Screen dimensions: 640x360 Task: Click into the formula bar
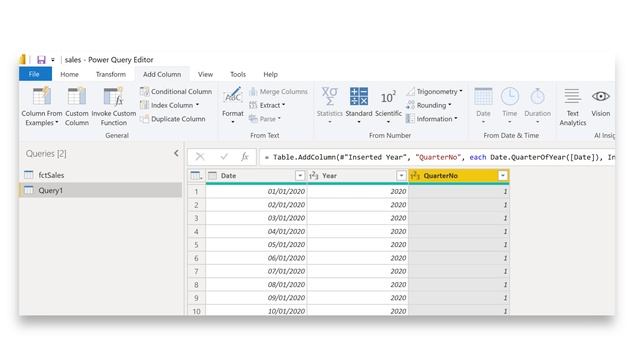click(438, 157)
